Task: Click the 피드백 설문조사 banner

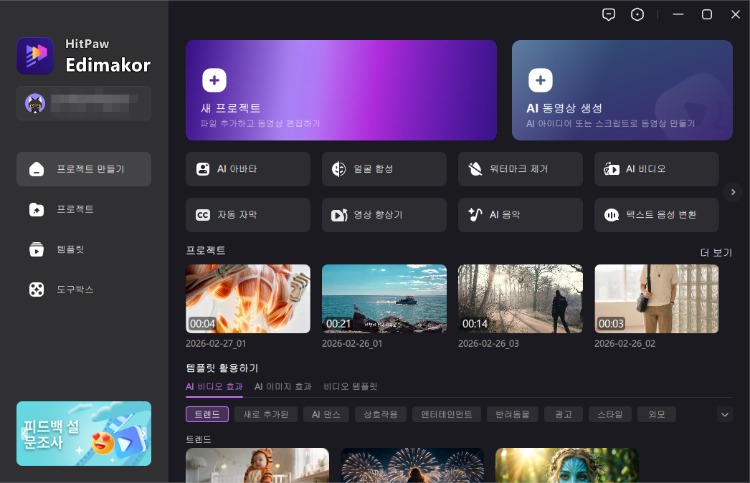Action: pos(84,433)
